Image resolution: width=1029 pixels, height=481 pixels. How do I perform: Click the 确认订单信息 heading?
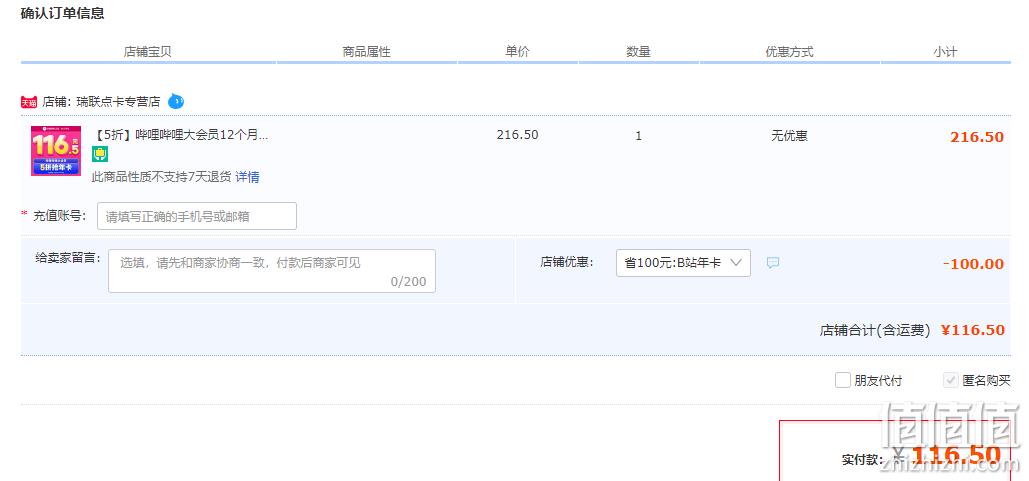62,13
